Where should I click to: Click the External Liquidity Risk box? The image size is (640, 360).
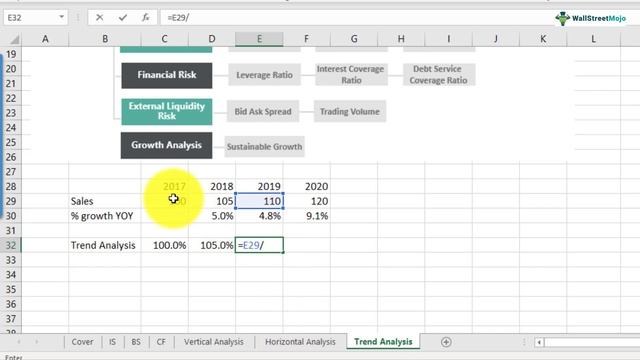point(167,111)
